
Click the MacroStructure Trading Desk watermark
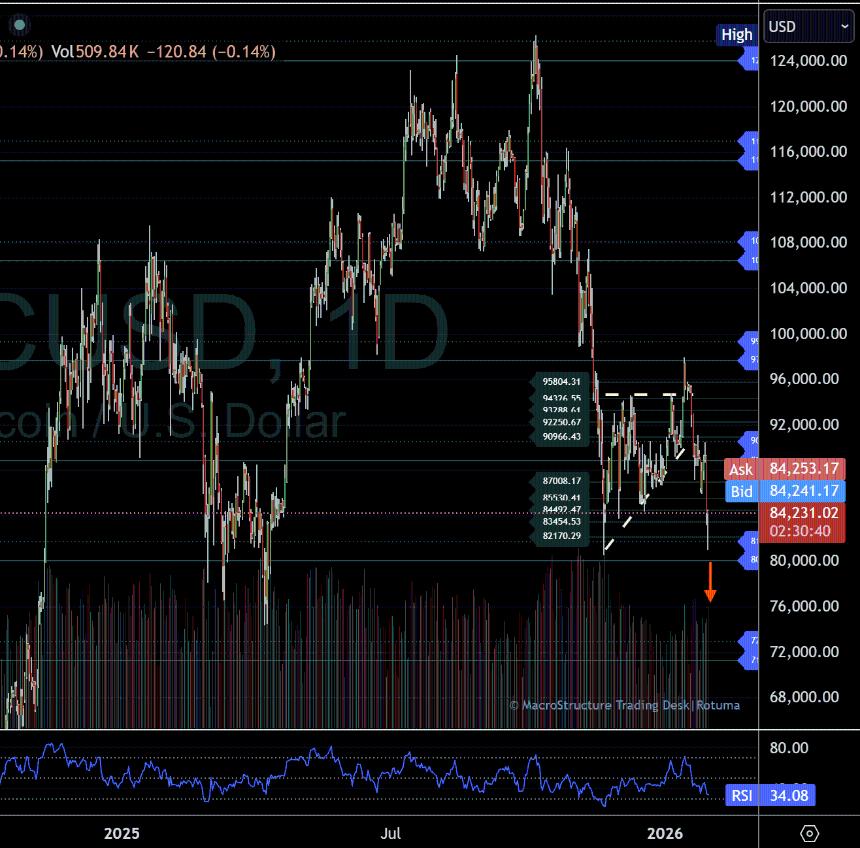pos(625,705)
